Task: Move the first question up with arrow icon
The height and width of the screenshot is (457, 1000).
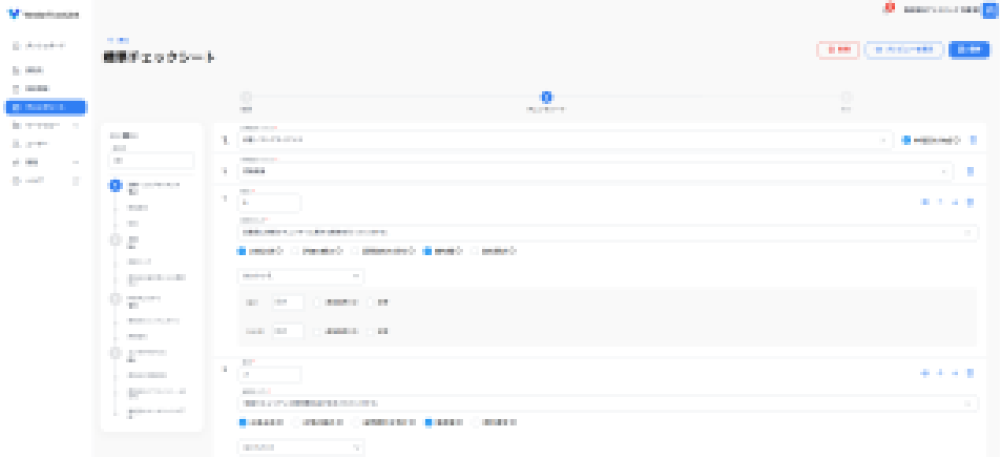Action: click(x=940, y=202)
